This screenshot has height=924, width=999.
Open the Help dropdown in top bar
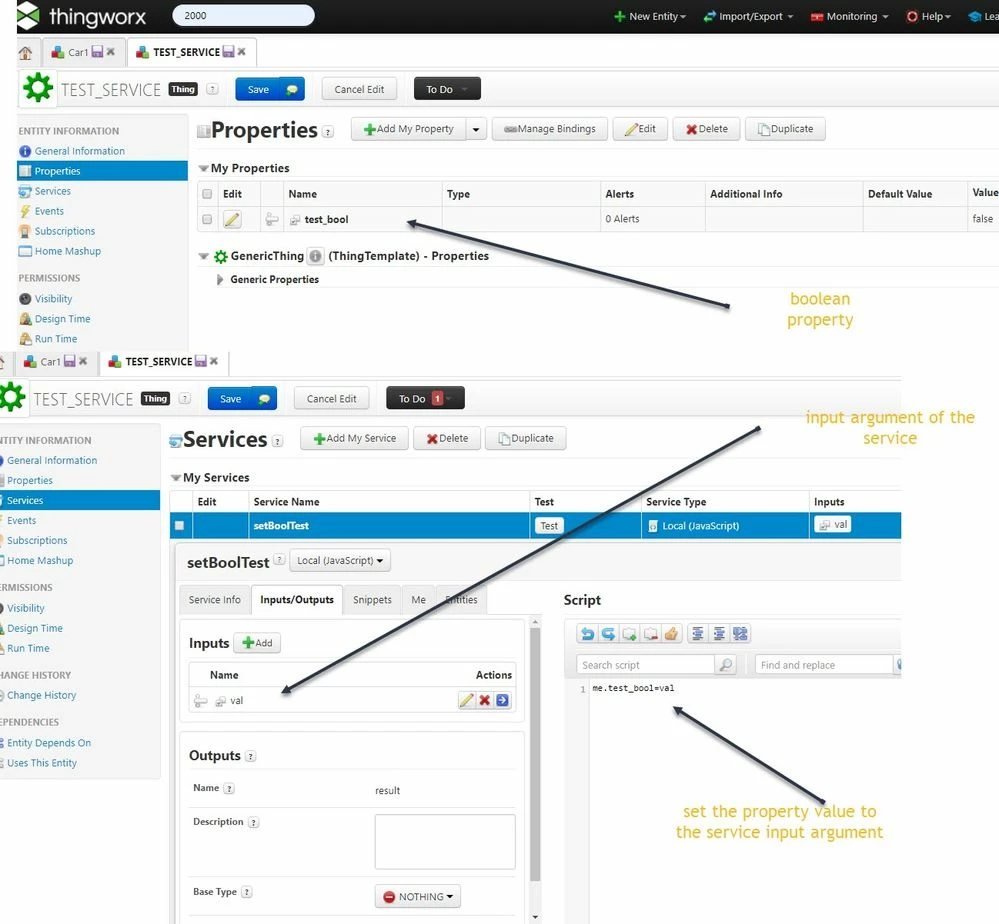[928, 17]
